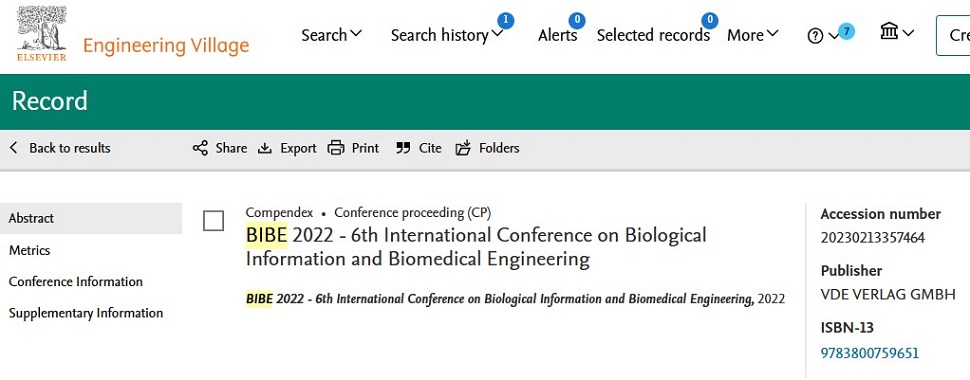The image size is (970, 380).
Task: Click the accession number 20230213357464
Action: pyautogui.click(x=873, y=238)
